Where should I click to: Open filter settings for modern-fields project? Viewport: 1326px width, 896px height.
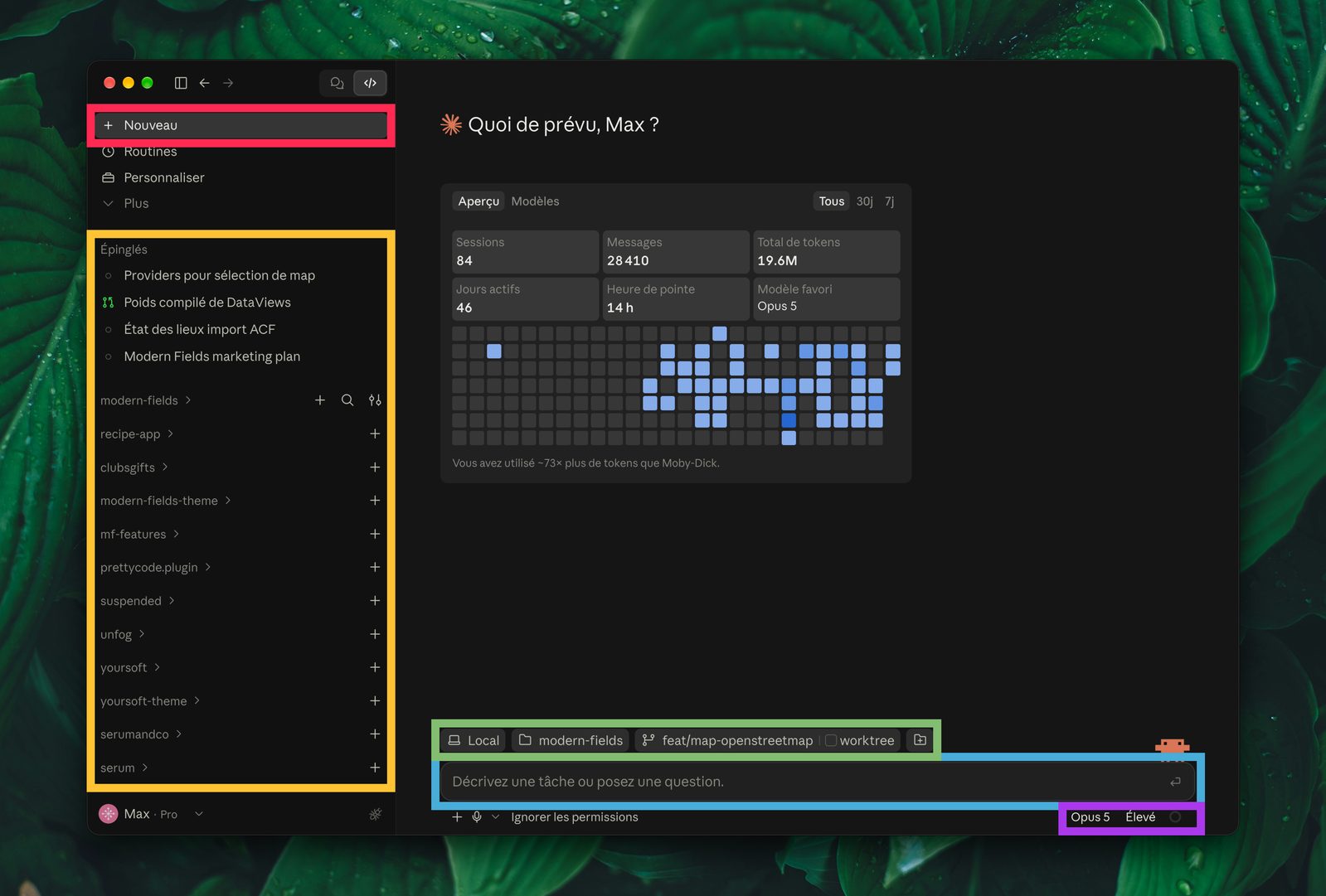(375, 400)
